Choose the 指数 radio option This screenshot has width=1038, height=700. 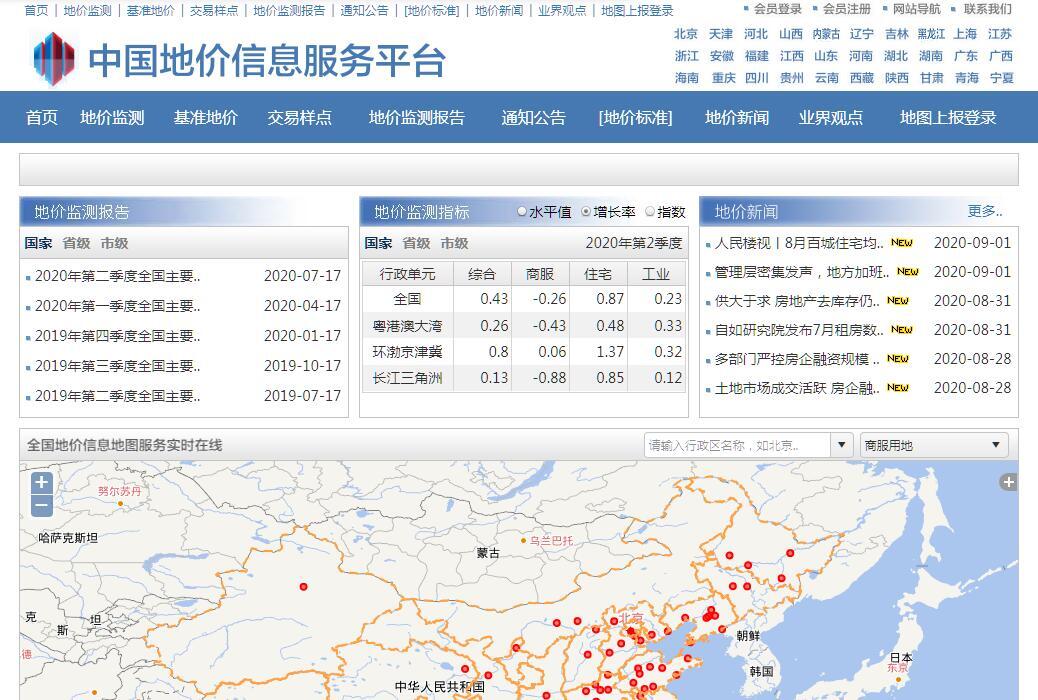650,212
